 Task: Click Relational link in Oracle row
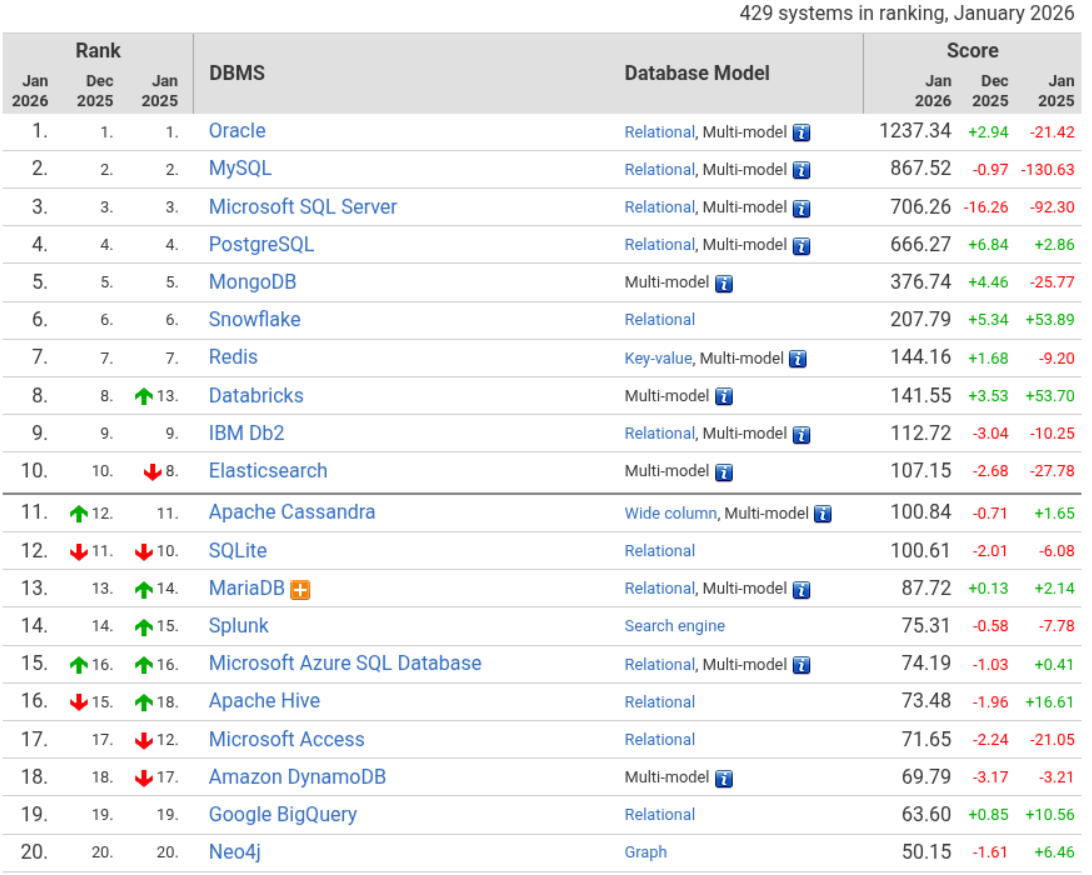pos(660,132)
